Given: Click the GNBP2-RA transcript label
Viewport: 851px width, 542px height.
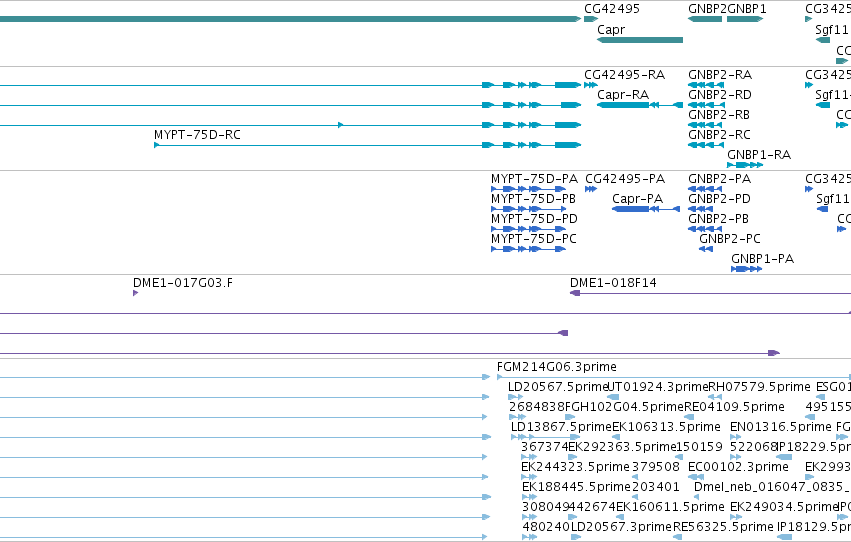Looking at the screenshot, I should (x=720, y=74).
